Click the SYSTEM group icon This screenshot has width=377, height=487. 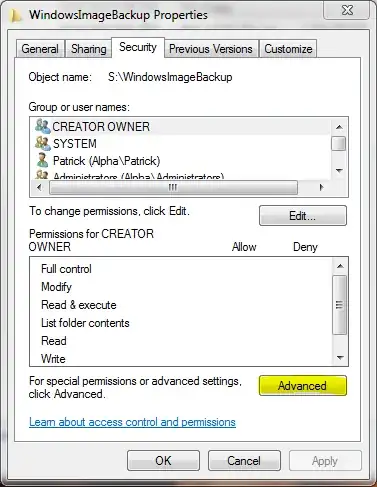43,143
